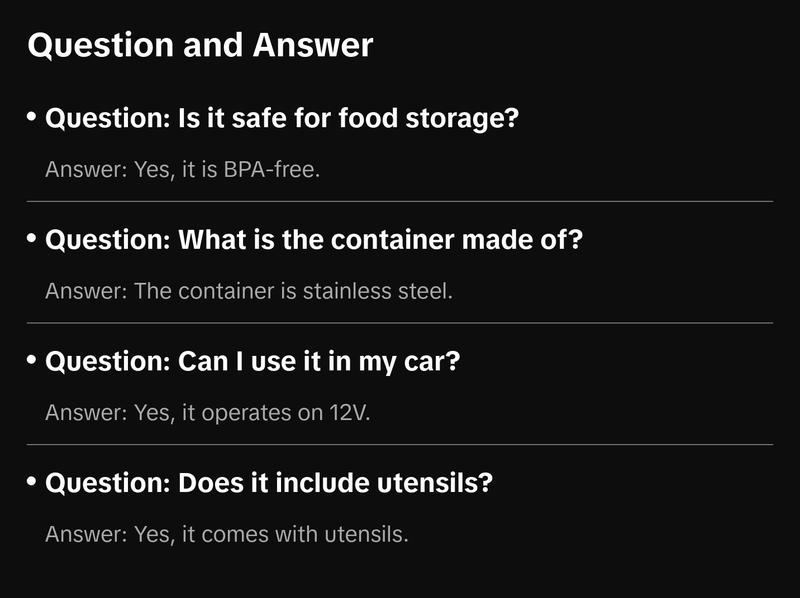Select the answer about the stainless steel container
This screenshot has height=598, width=800.
point(249,292)
